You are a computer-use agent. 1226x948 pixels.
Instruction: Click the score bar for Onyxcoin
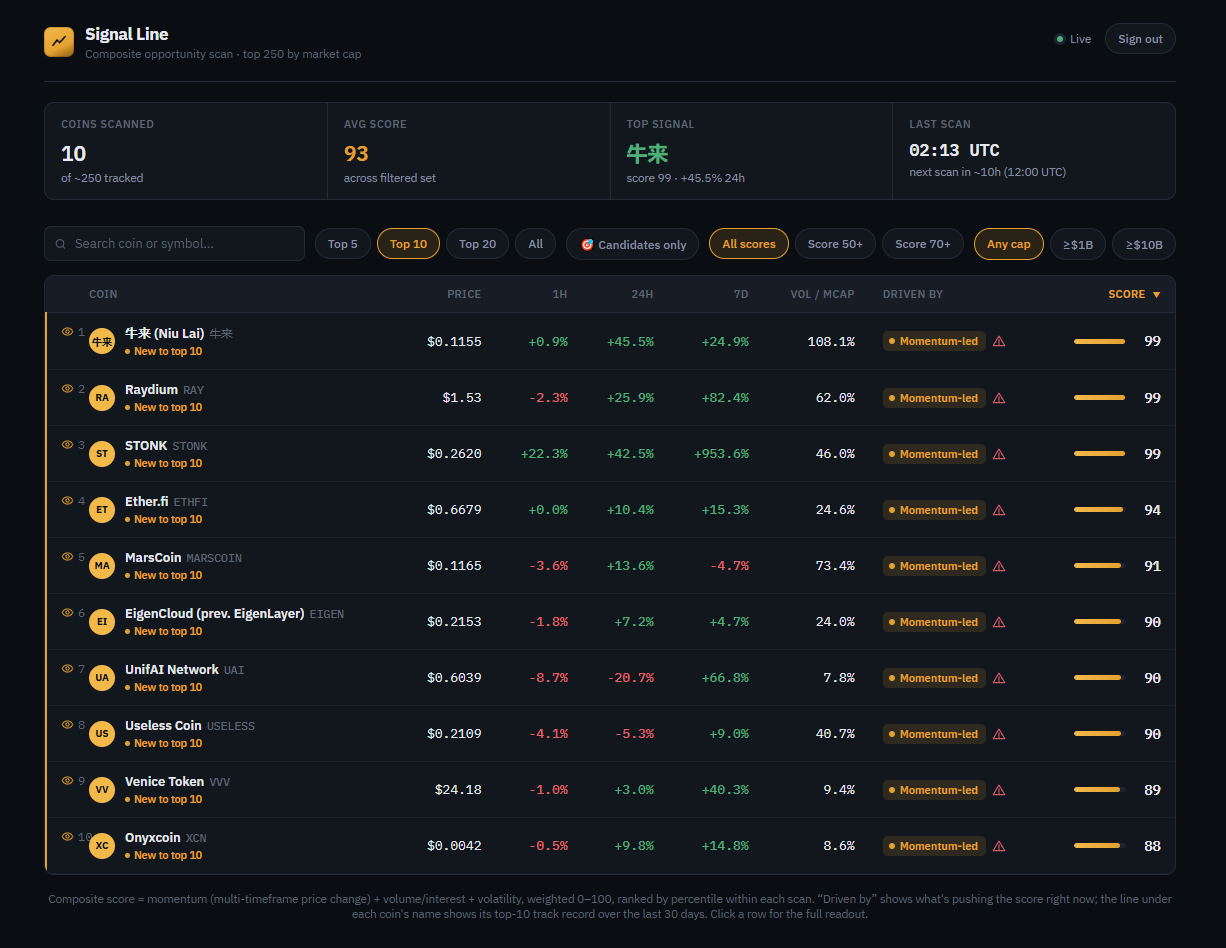[1100, 846]
